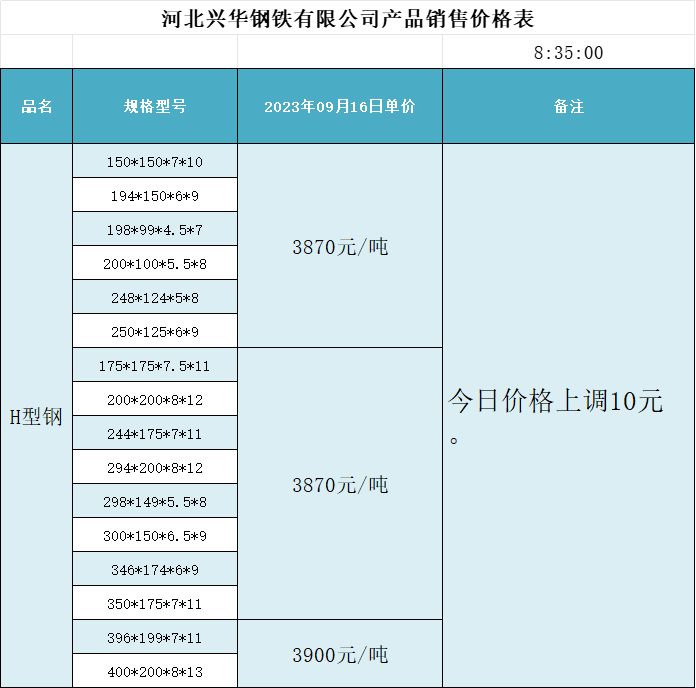The image size is (696, 688).
Task: Select spec cell 244*175*7*11
Action: tap(155, 433)
